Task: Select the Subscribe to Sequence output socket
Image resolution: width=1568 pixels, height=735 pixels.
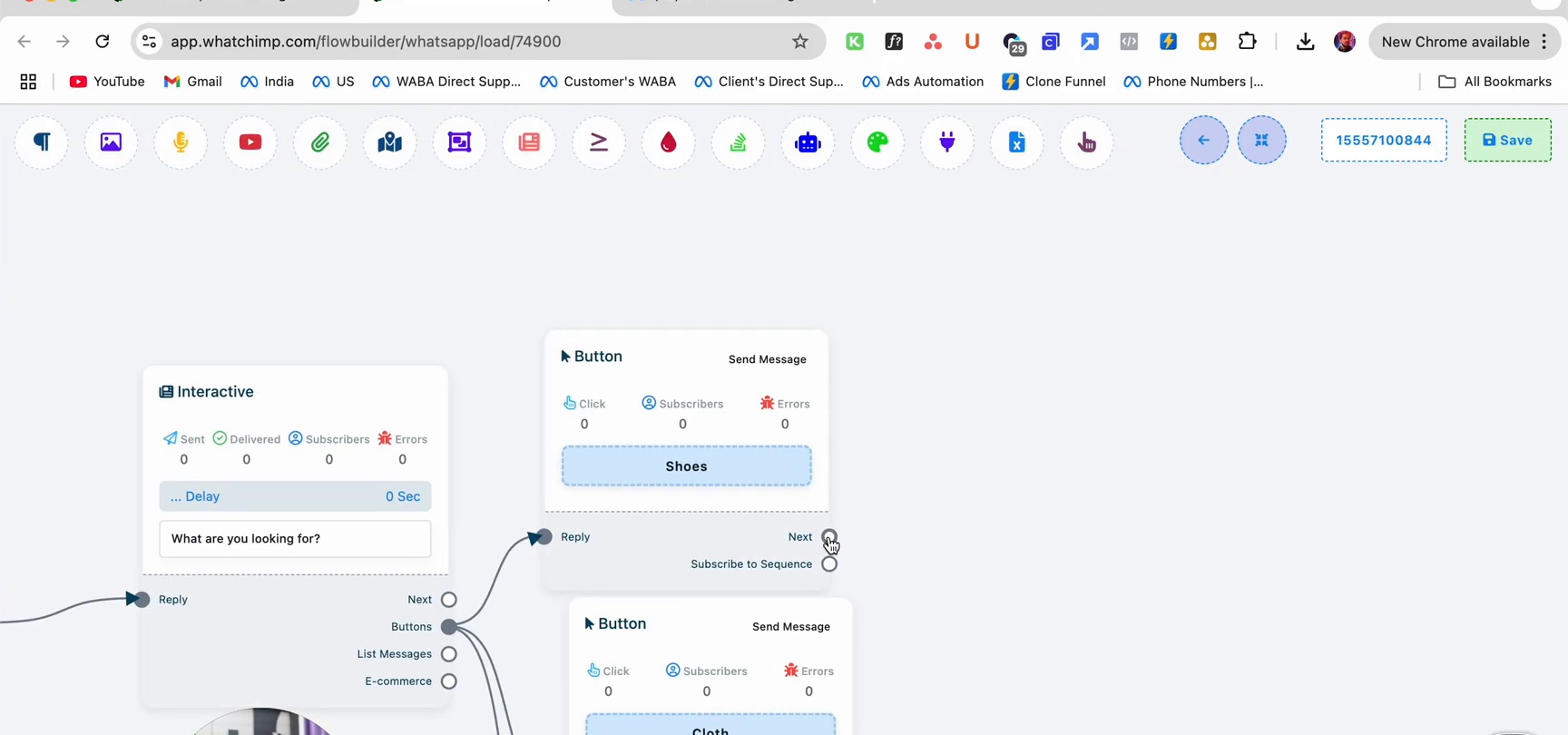Action: pyautogui.click(x=829, y=564)
